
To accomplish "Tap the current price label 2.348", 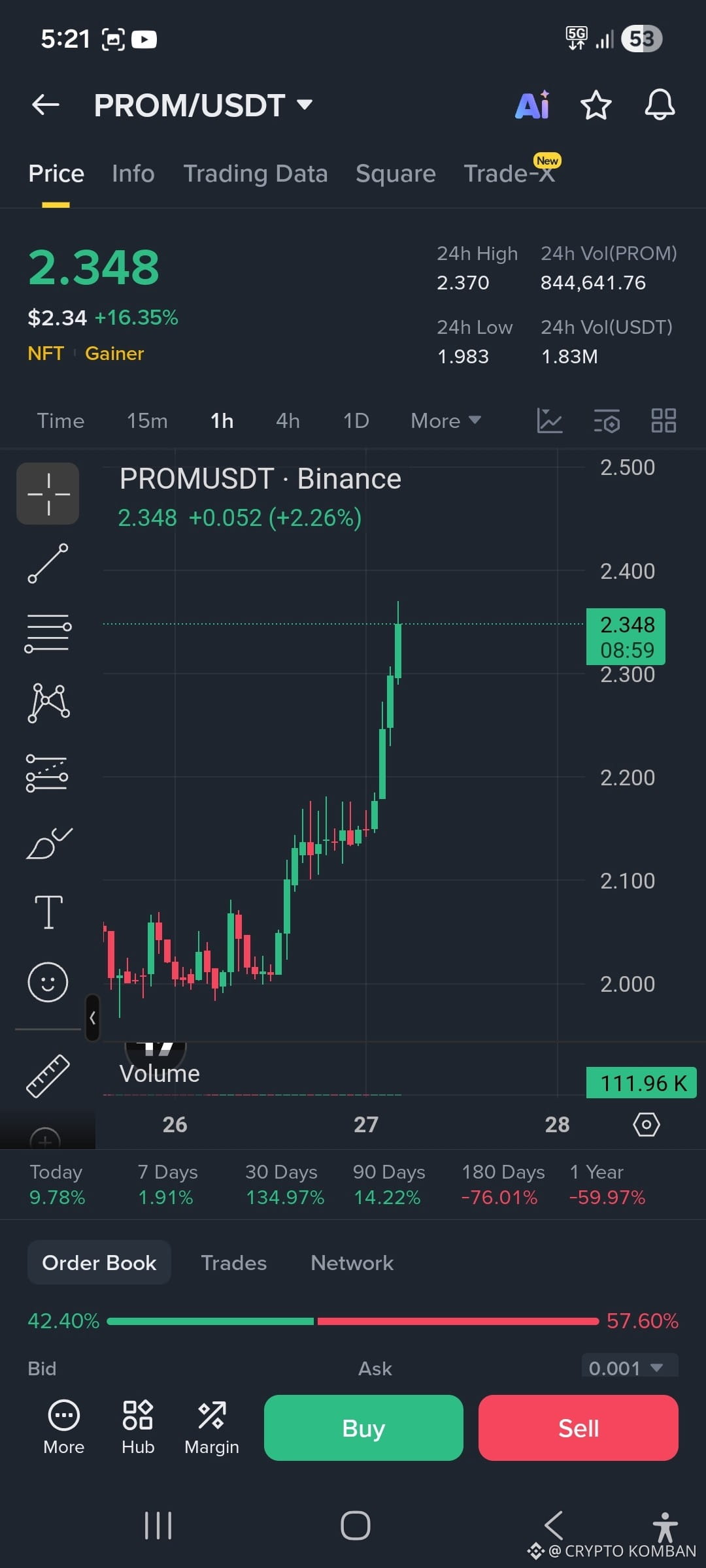I will coord(626,637).
